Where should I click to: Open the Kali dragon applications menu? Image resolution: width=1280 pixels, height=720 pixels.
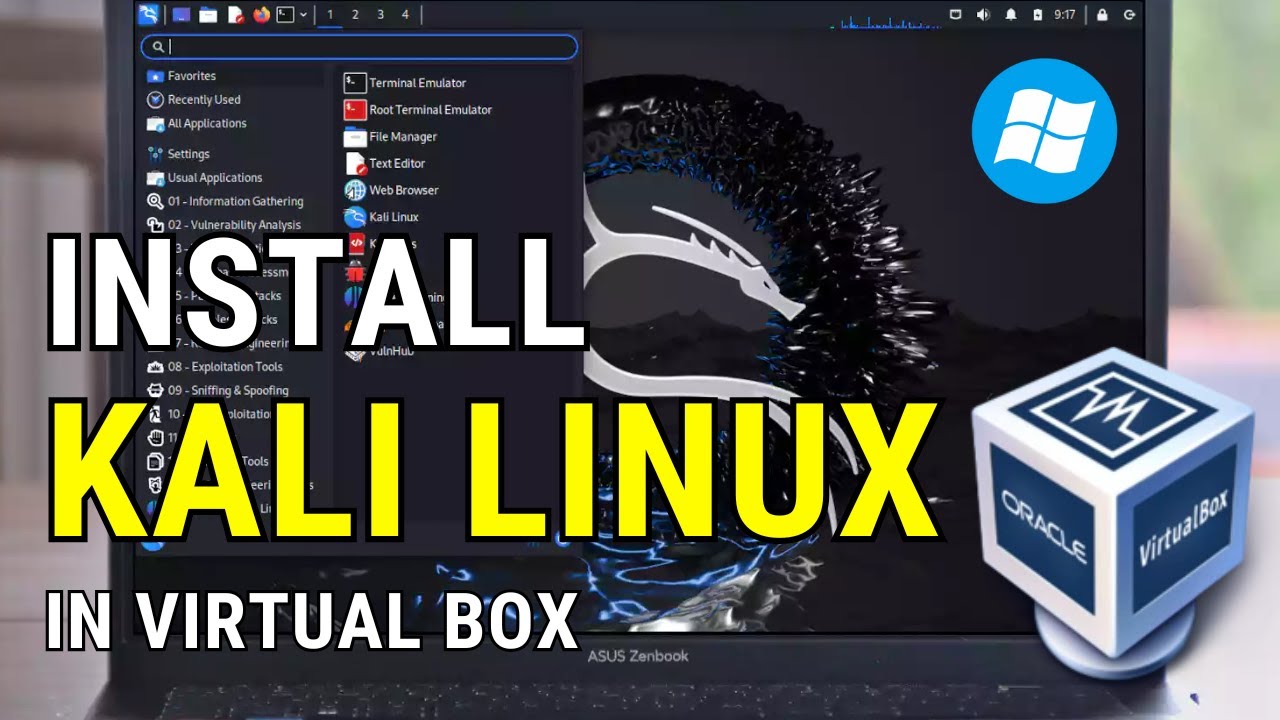(x=148, y=14)
